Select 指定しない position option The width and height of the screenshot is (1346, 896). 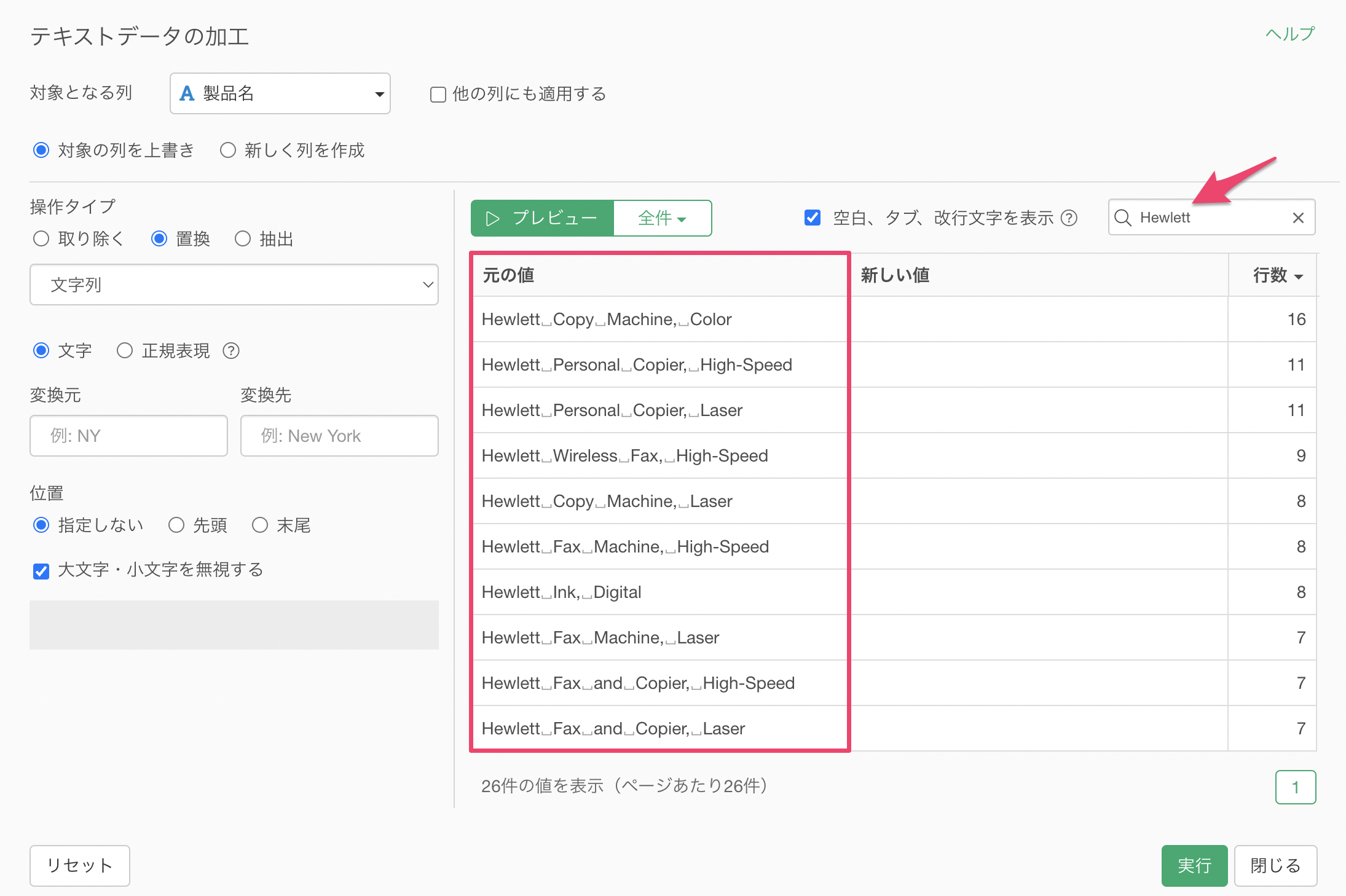[41, 525]
